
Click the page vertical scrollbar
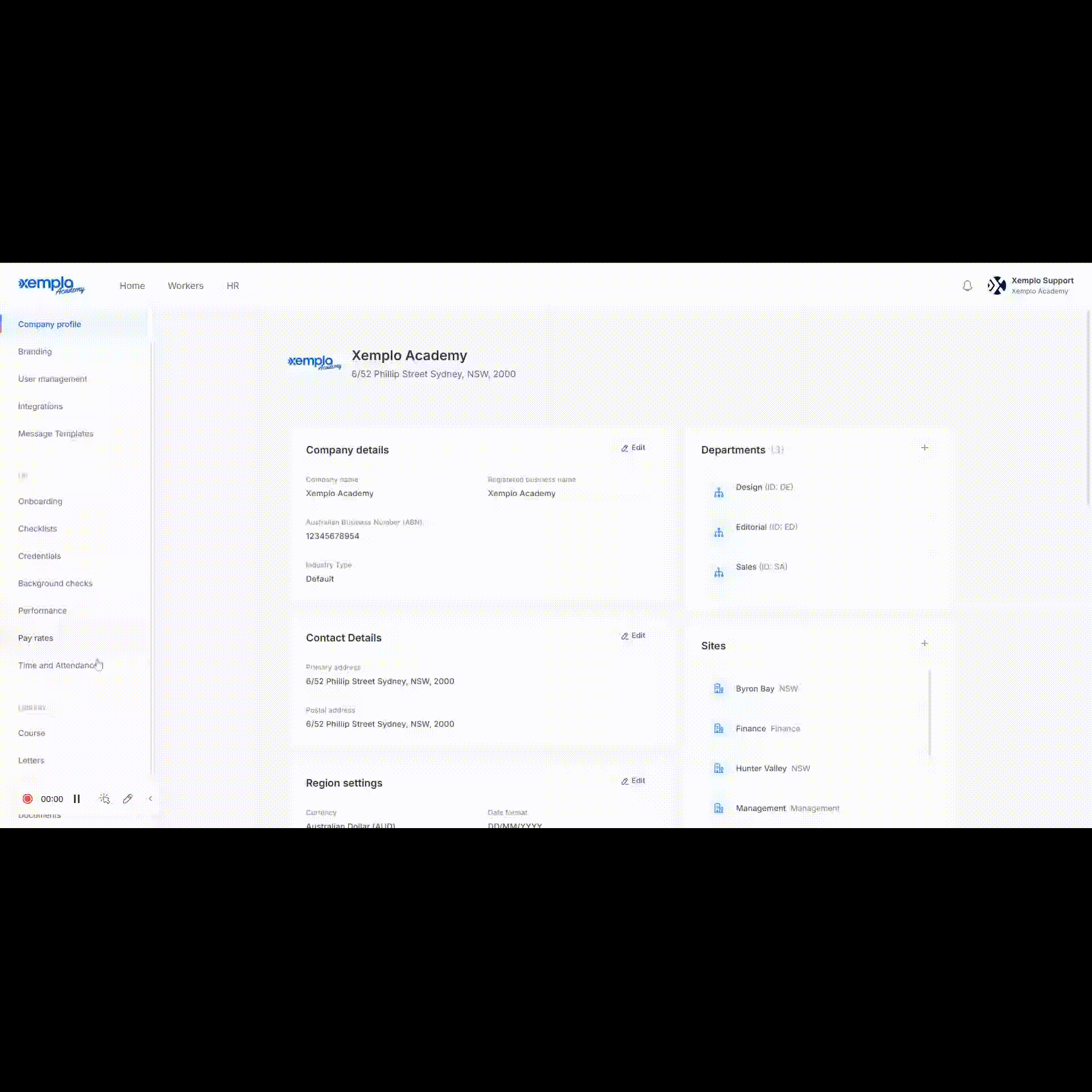pyautogui.click(x=1089, y=407)
